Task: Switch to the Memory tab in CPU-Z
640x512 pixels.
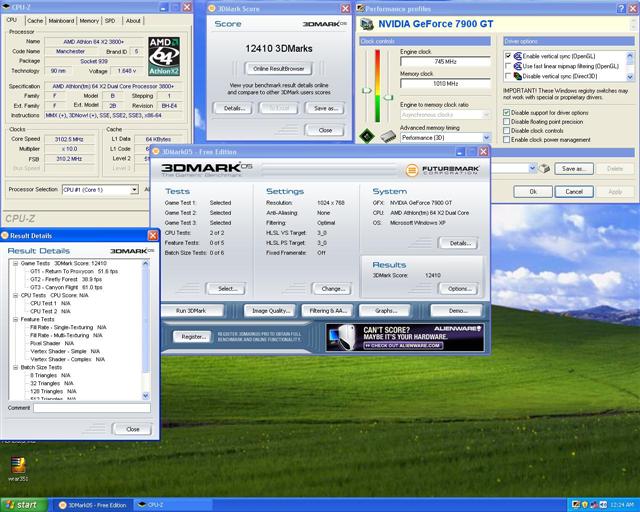Action: (89, 20)
